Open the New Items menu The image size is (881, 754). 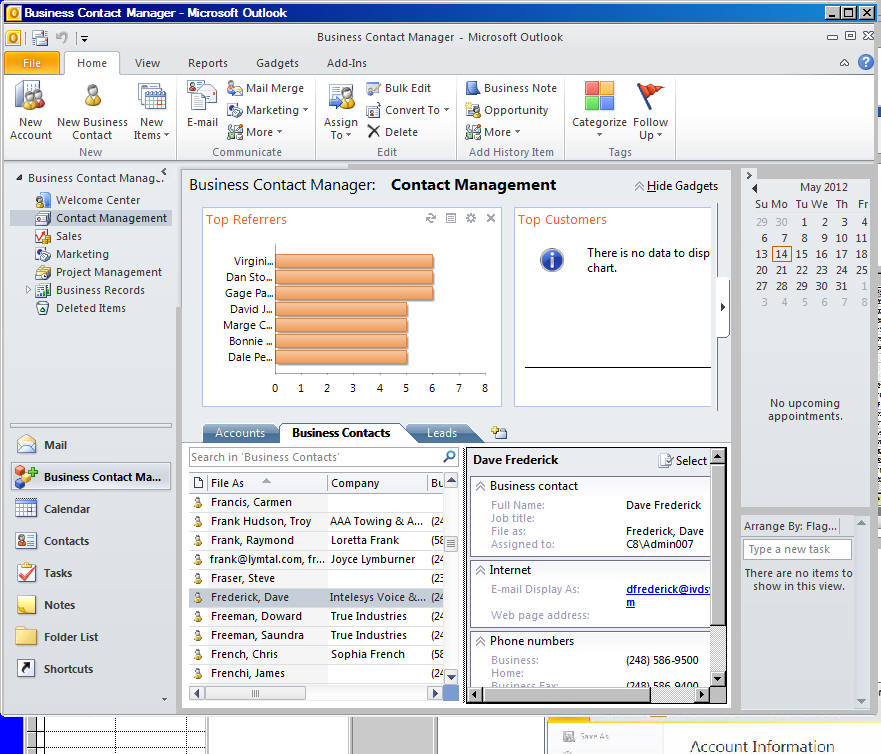coord(151,111)
